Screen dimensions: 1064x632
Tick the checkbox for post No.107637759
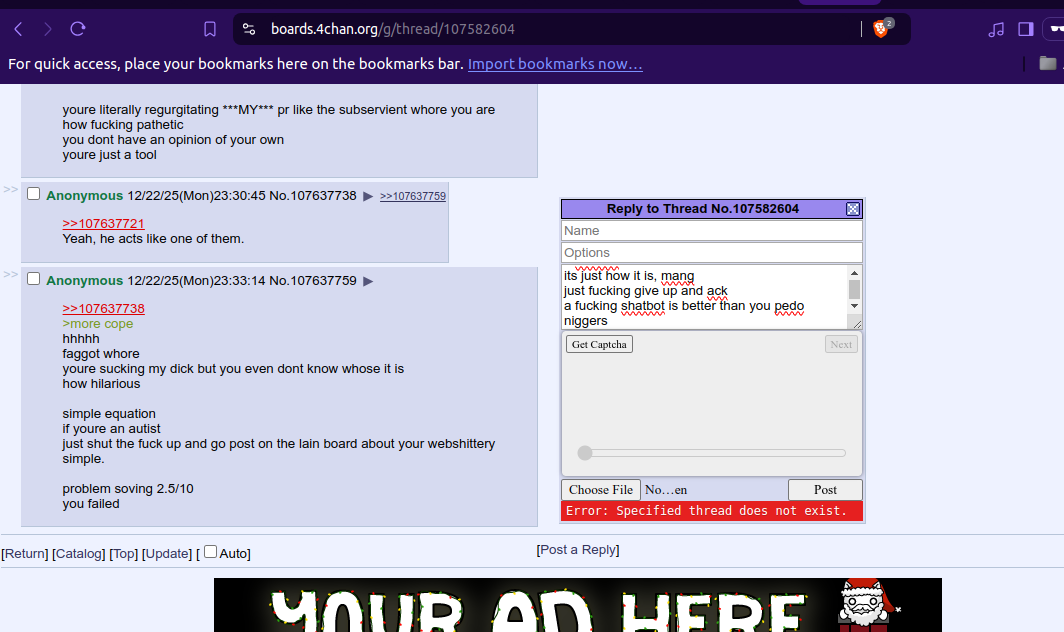(x=33, y=279)
